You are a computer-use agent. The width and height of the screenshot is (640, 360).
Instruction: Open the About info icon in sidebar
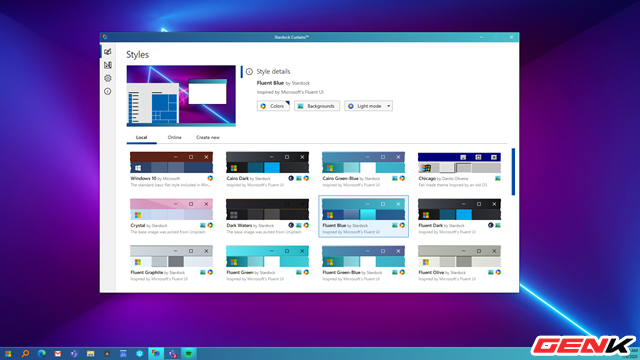(x=108, y=91)
